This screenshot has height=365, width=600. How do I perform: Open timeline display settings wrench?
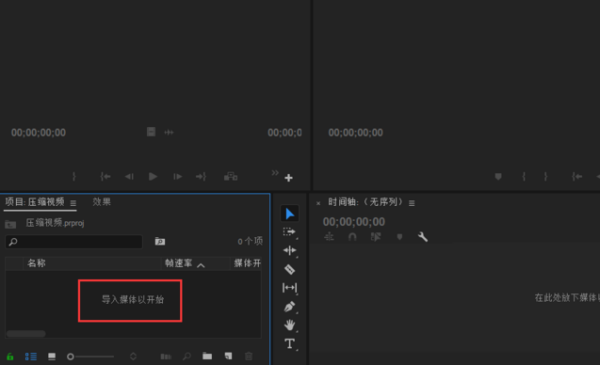[423, 237]
